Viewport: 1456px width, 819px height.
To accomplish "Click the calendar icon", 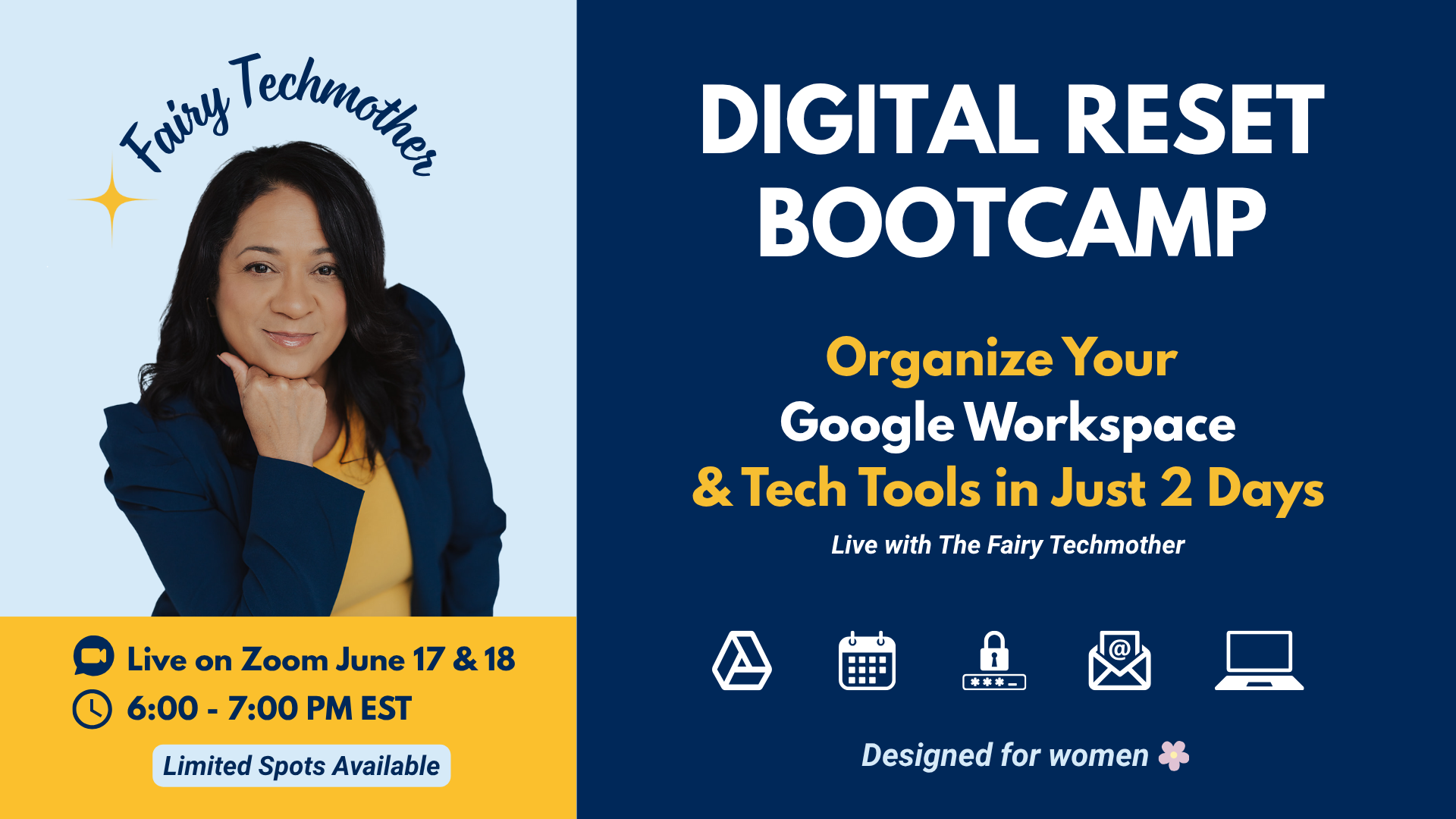I will pyautogui.click(x=867, y=661).
